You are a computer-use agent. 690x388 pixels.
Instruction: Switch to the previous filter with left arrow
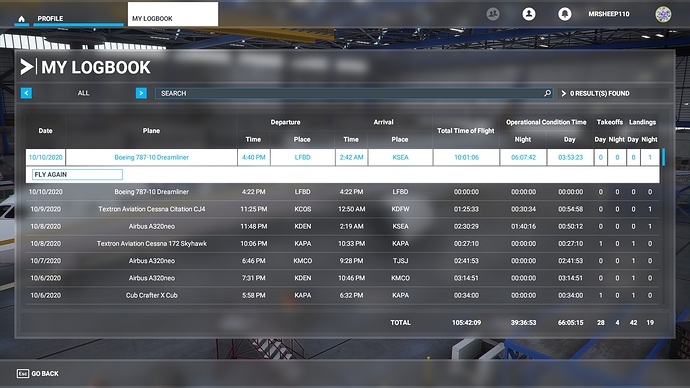tap(26, 93)
